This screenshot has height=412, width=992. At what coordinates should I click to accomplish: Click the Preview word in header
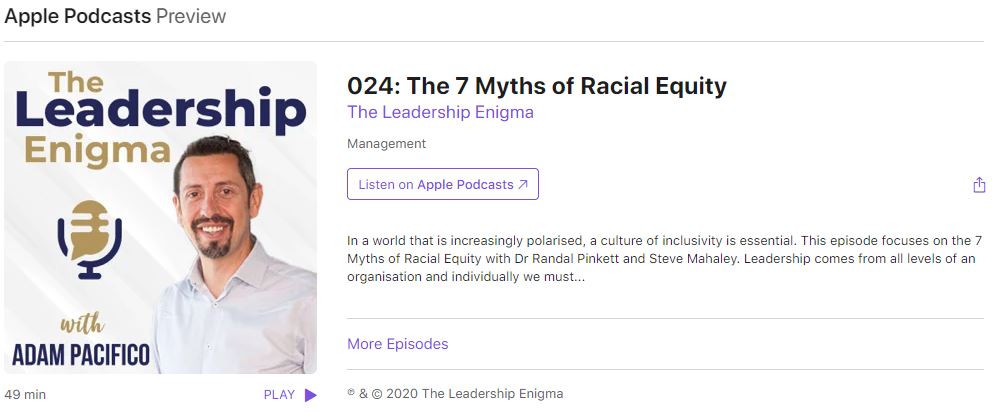191,16
